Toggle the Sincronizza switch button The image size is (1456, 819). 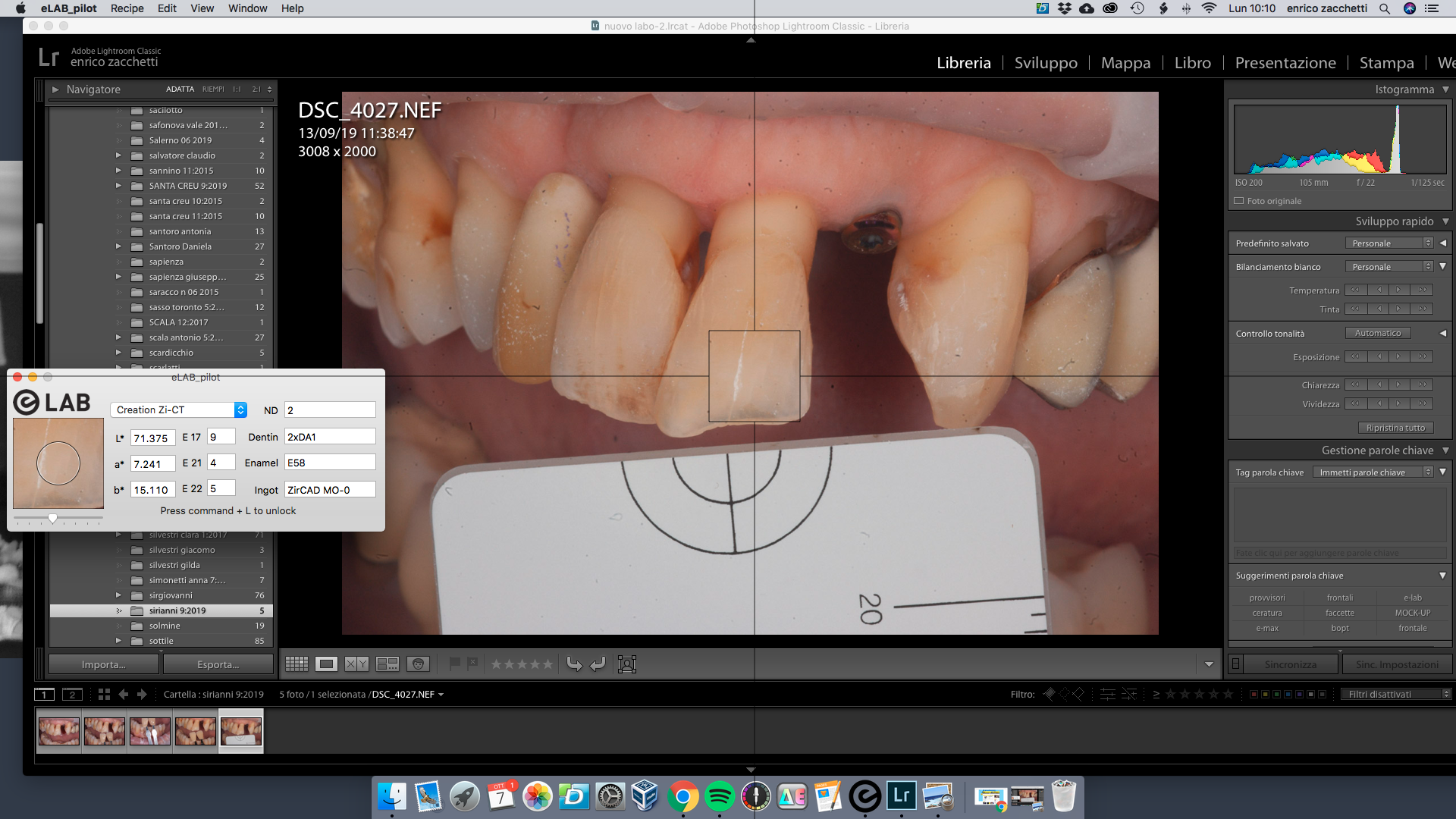click(x=1236, y=664)
